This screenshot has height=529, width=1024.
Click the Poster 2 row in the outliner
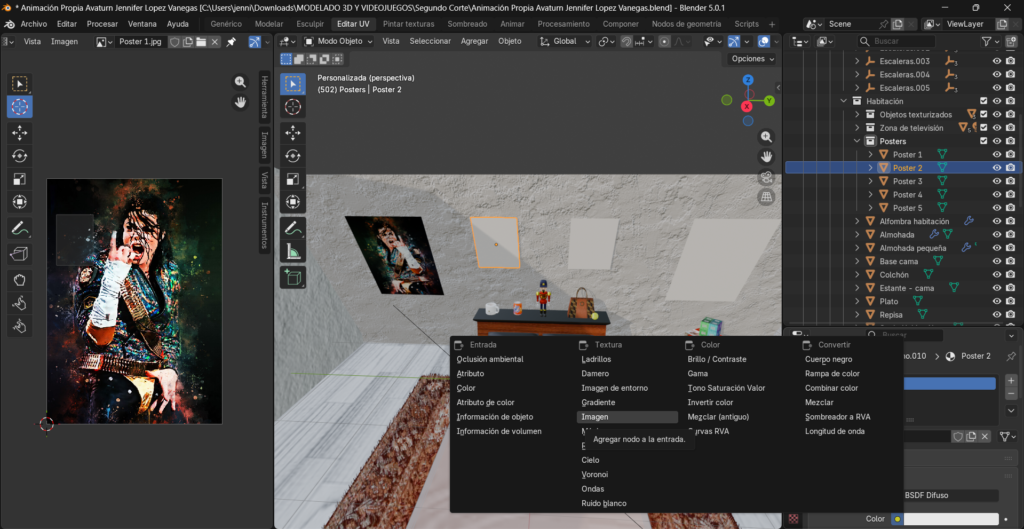pos(904,168)
